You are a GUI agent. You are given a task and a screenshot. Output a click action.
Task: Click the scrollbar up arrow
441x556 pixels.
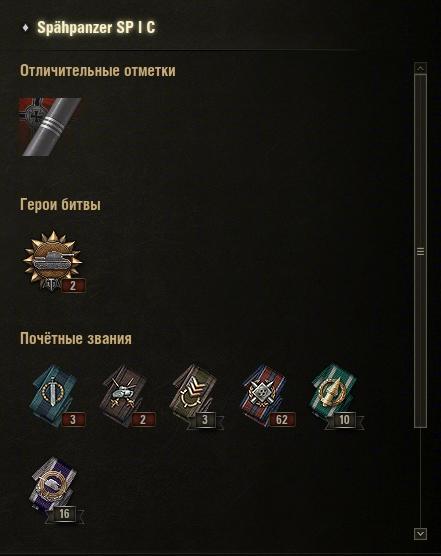click(420, 68)
